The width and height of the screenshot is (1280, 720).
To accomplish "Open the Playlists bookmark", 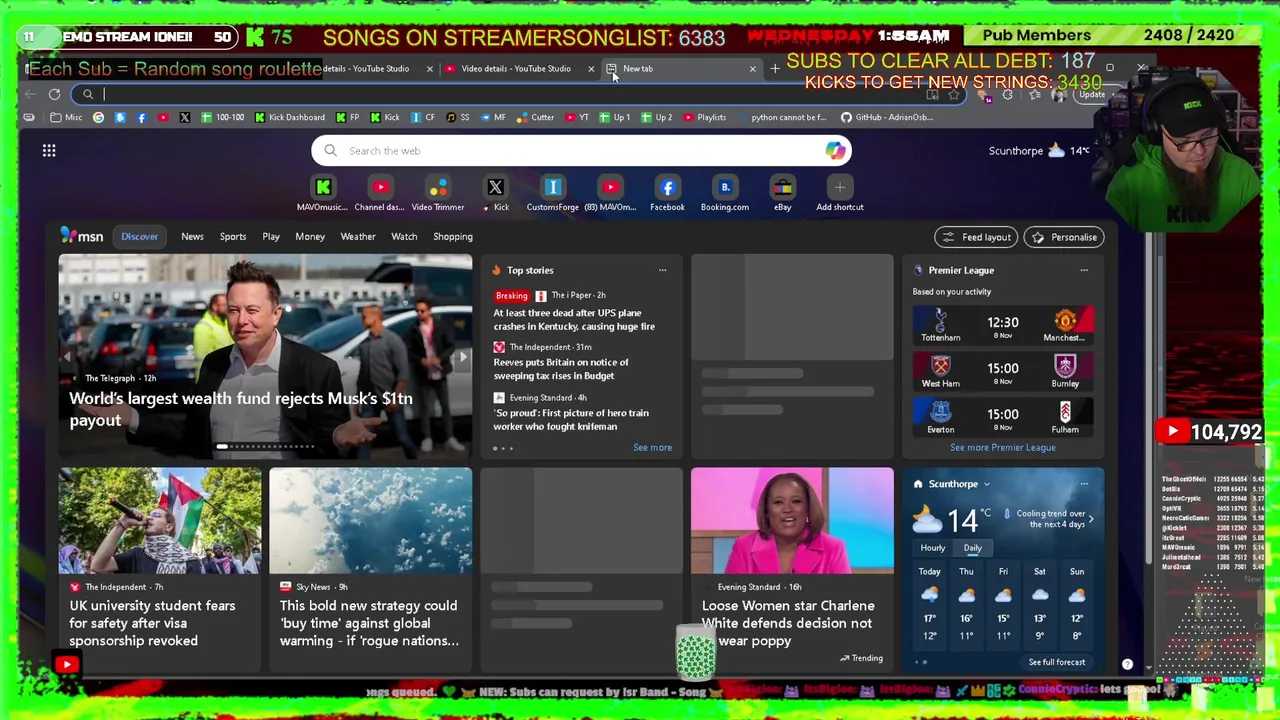I will (x=704, y=117).
